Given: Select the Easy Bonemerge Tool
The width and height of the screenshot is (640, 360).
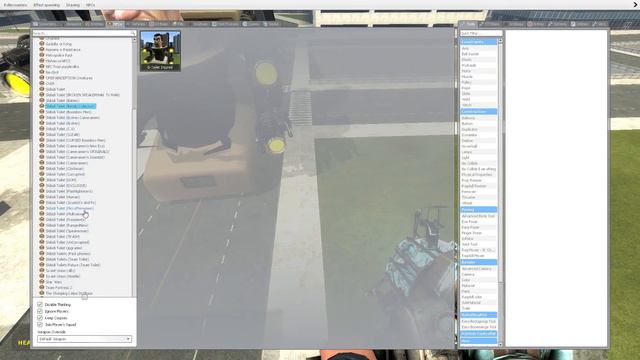Looking at the screenshot, I should [x=479, y=327].
